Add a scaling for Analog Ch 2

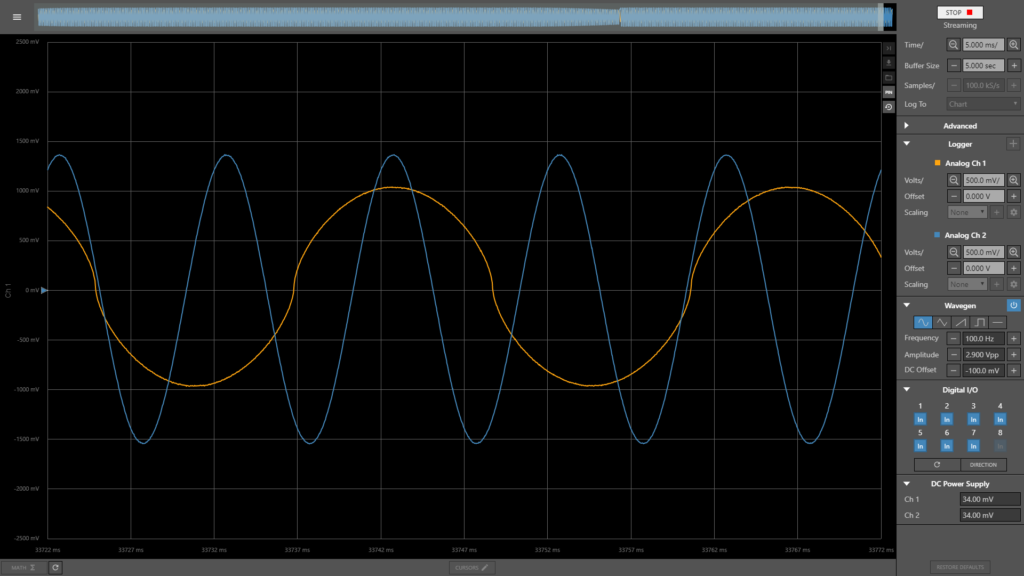pos(997,284)
